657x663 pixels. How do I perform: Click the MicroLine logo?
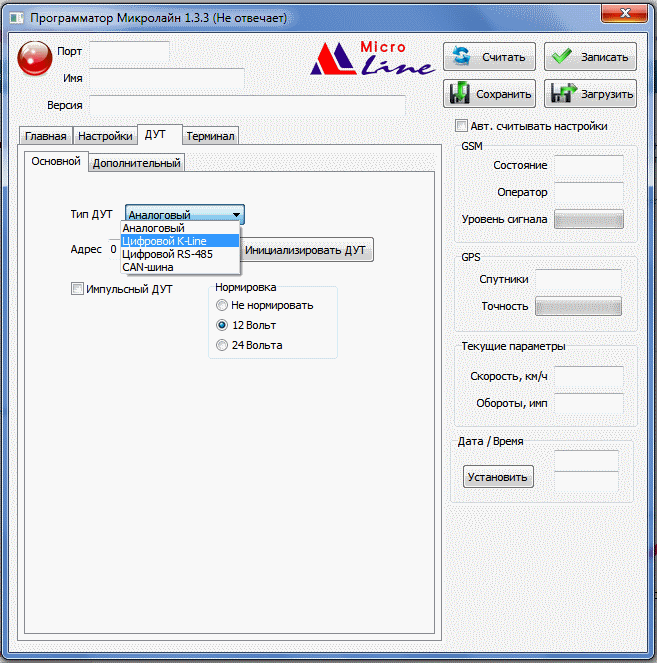(x=371, y=60)
